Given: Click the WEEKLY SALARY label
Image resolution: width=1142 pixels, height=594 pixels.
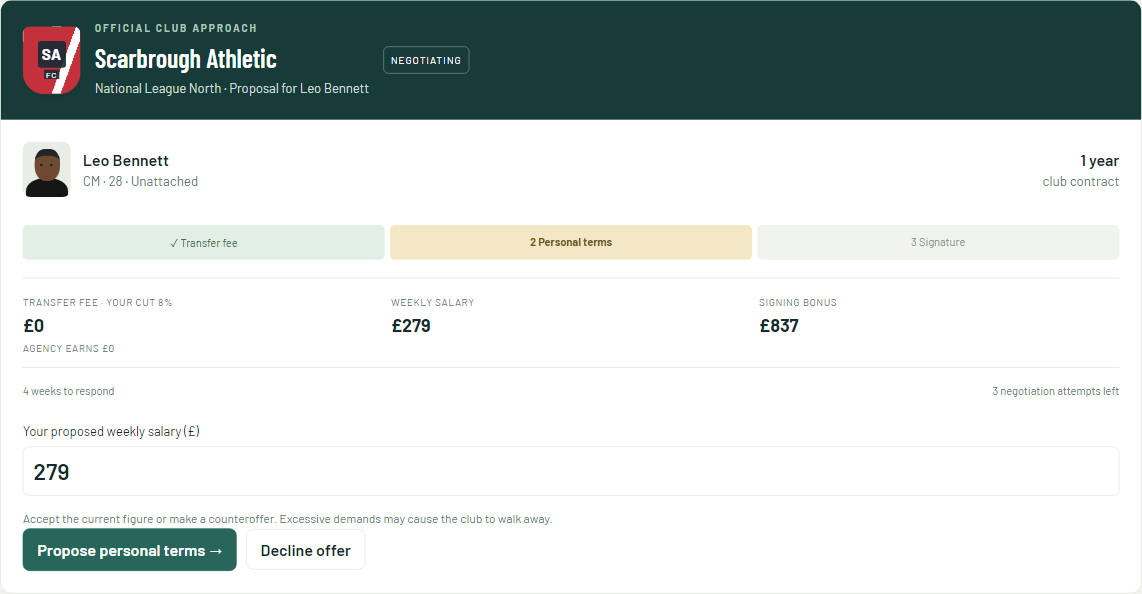Looking at the screenshot, I should (x=433, y=302).
